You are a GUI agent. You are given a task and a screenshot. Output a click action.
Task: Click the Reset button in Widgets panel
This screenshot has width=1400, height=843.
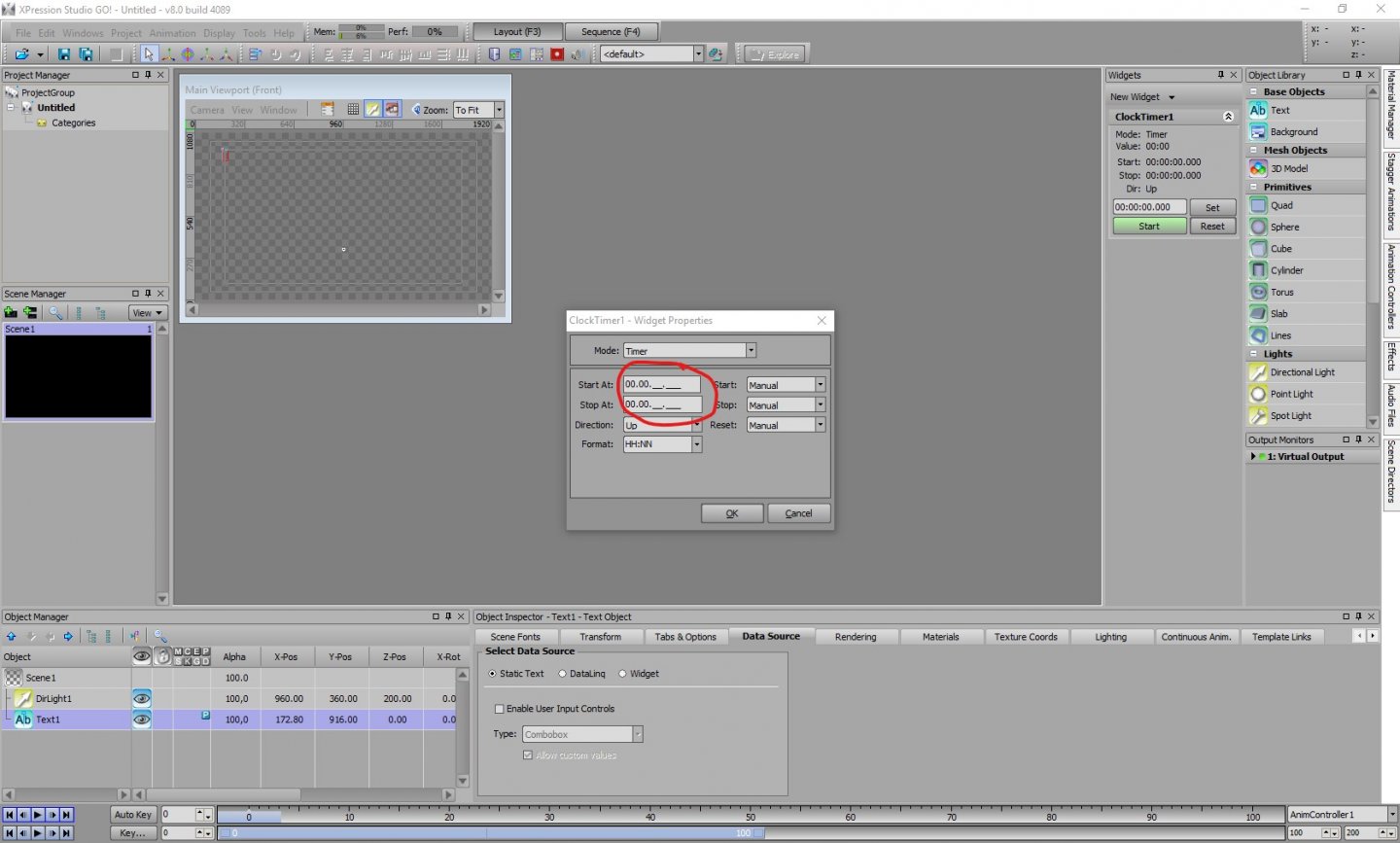point(1212,227)
